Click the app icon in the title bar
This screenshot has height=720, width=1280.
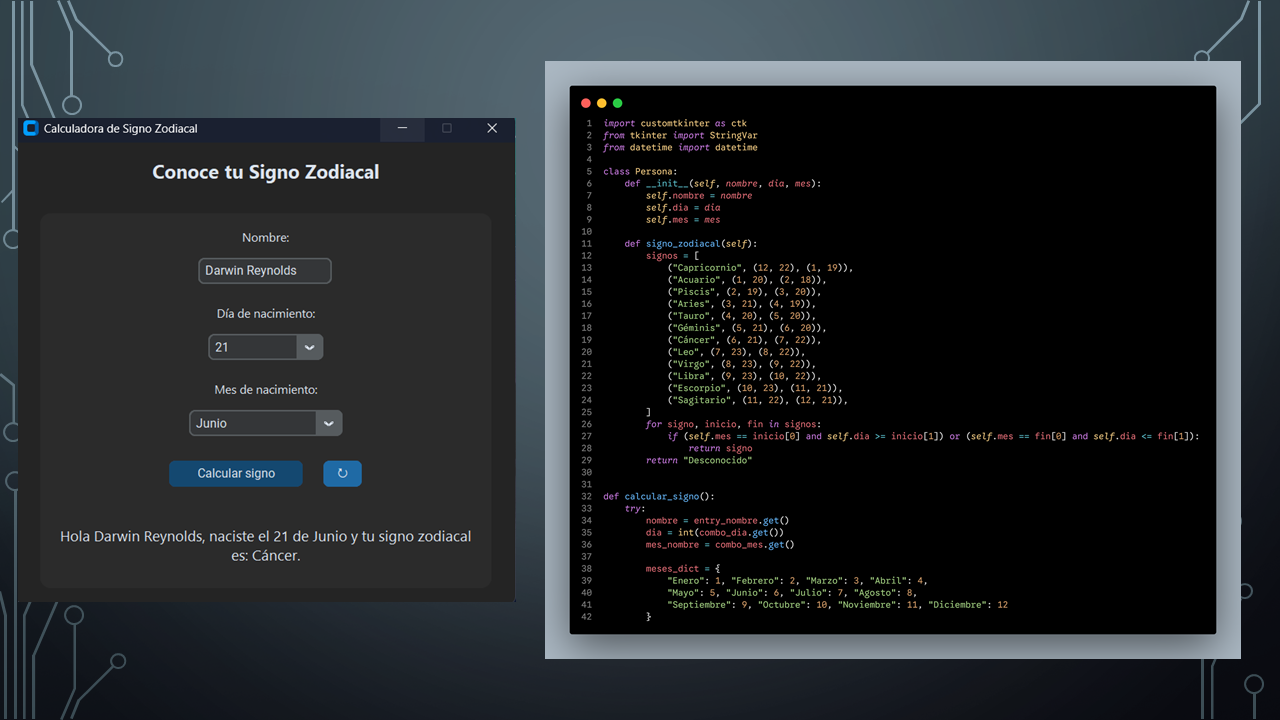[31, 128]
